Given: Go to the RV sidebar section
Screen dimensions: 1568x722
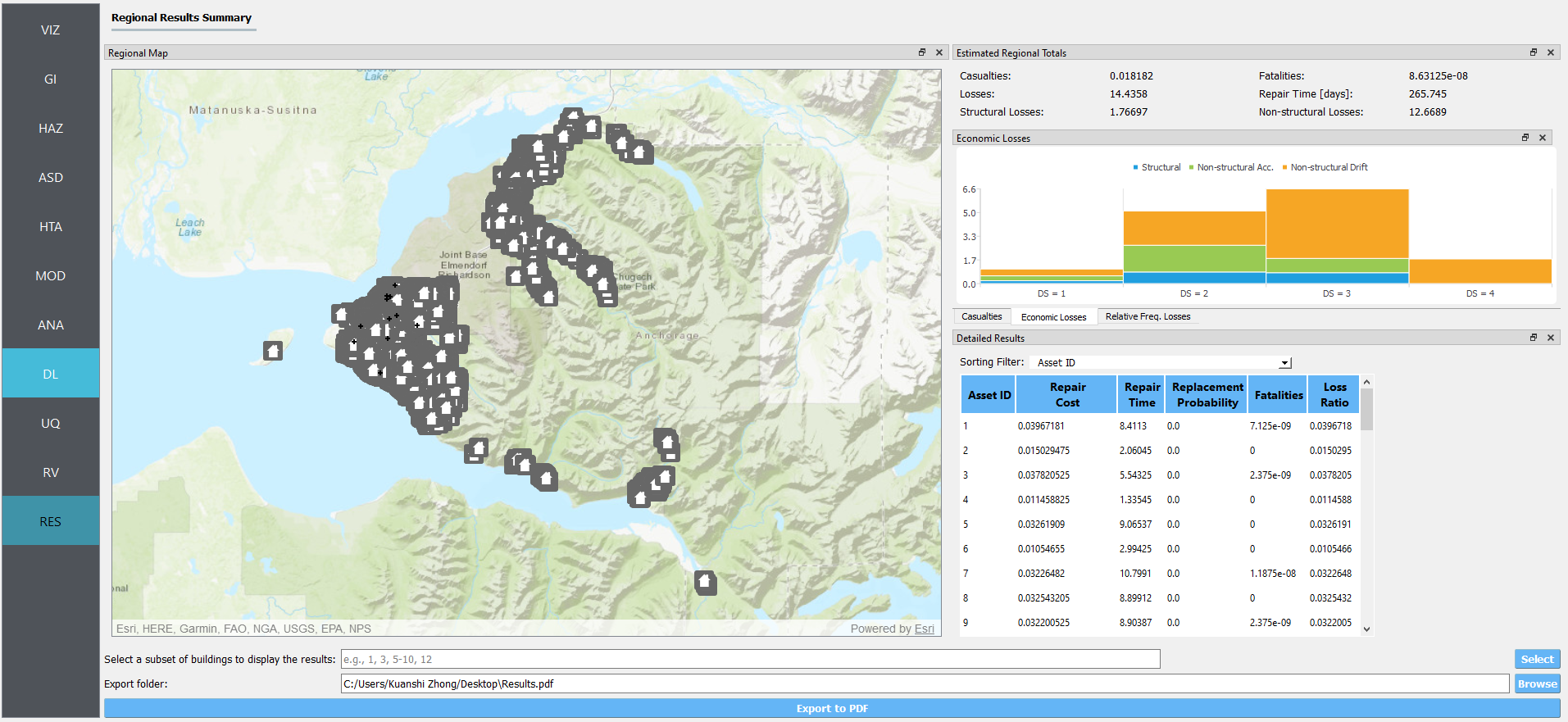Looking at the screenshot, I should pyautogui.click(x=51, y=472).
